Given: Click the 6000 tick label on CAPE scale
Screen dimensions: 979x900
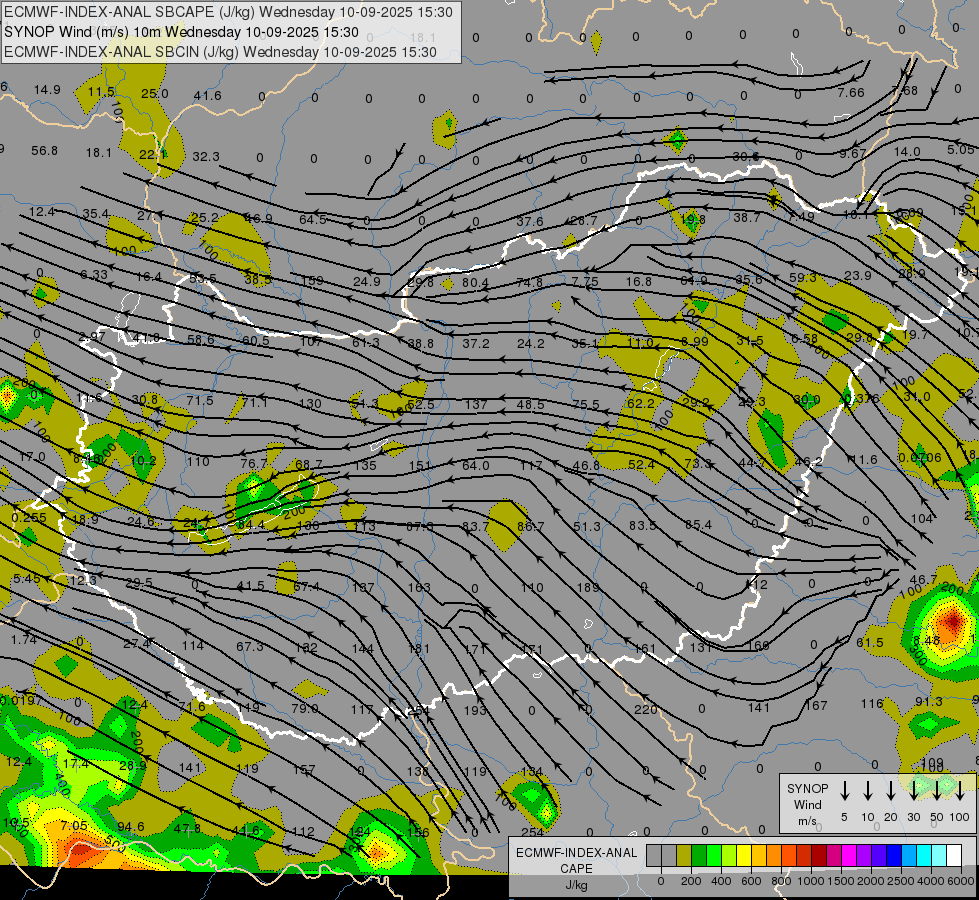Looking at the screenshot, I should pos(962,881).
